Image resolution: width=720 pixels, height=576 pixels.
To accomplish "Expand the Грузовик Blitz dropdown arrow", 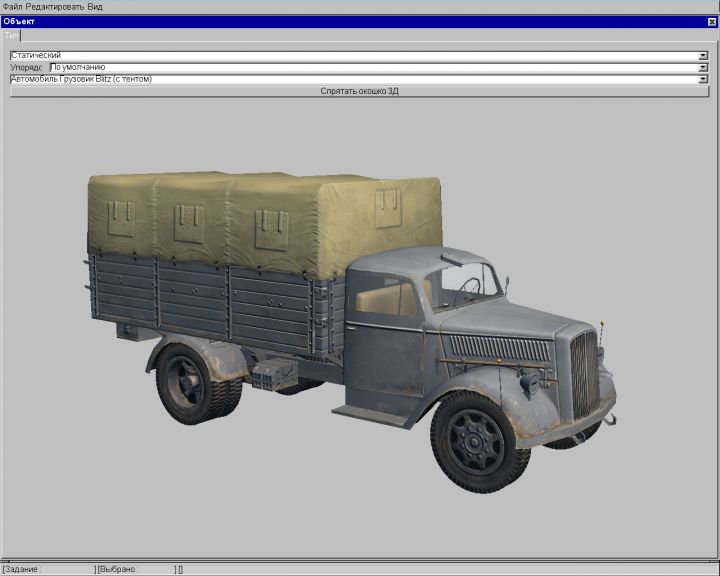I will [x=703, y=79].
